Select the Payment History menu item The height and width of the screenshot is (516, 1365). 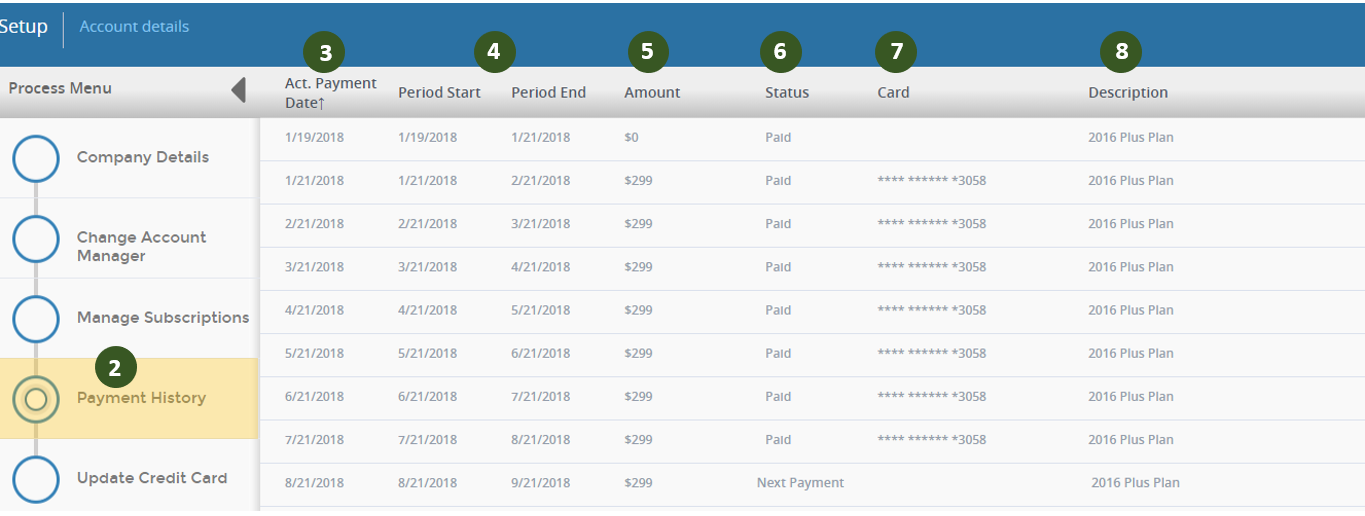[141, 398]
